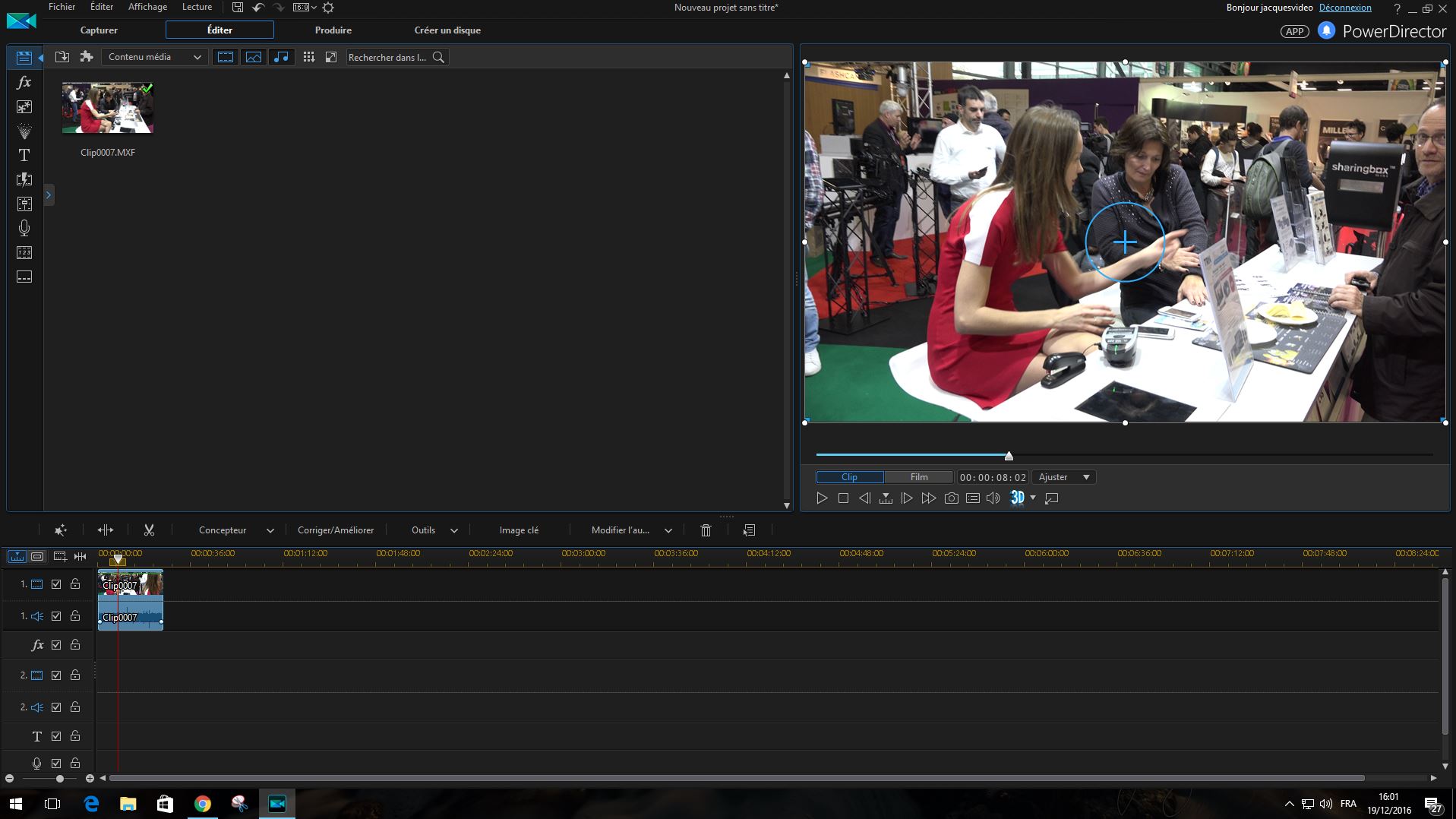Open the Chapter room icon
The image size is (1456, 819).
24,252
